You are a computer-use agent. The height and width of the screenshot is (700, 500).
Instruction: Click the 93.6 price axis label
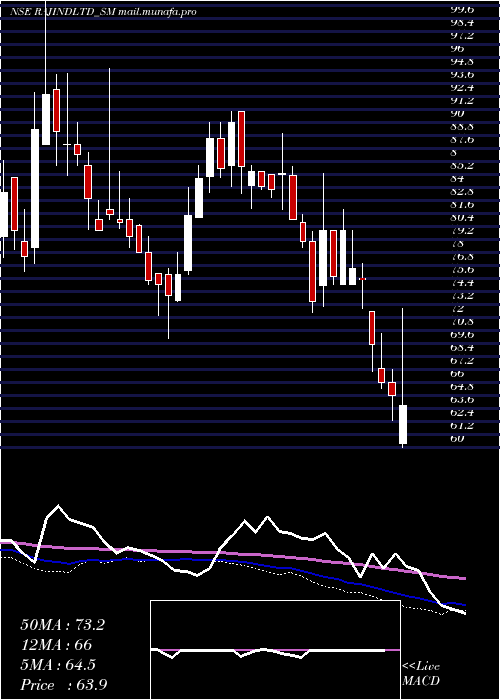pos(464,74)
